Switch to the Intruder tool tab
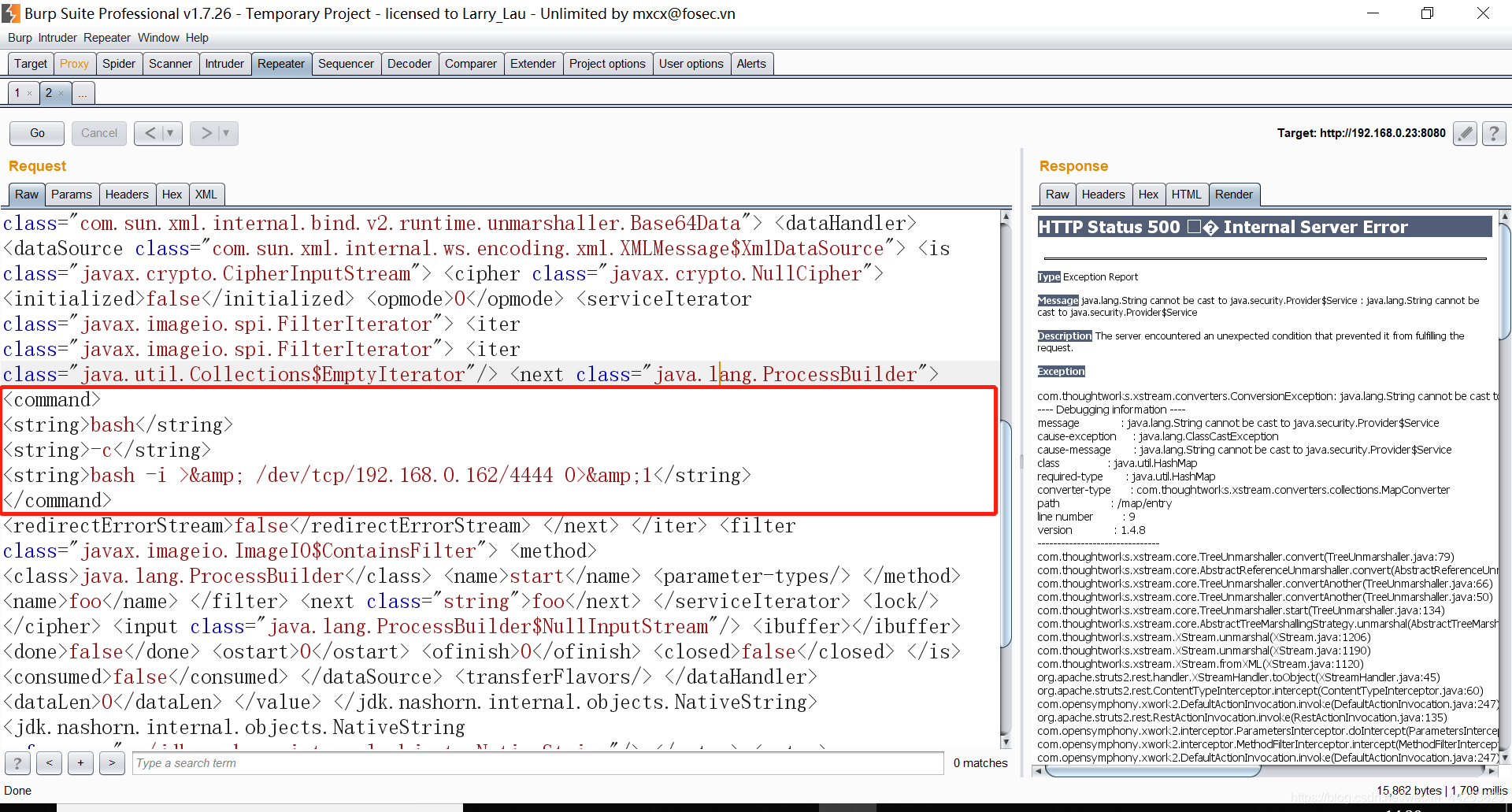1512x812 pixels. [224, 64]
